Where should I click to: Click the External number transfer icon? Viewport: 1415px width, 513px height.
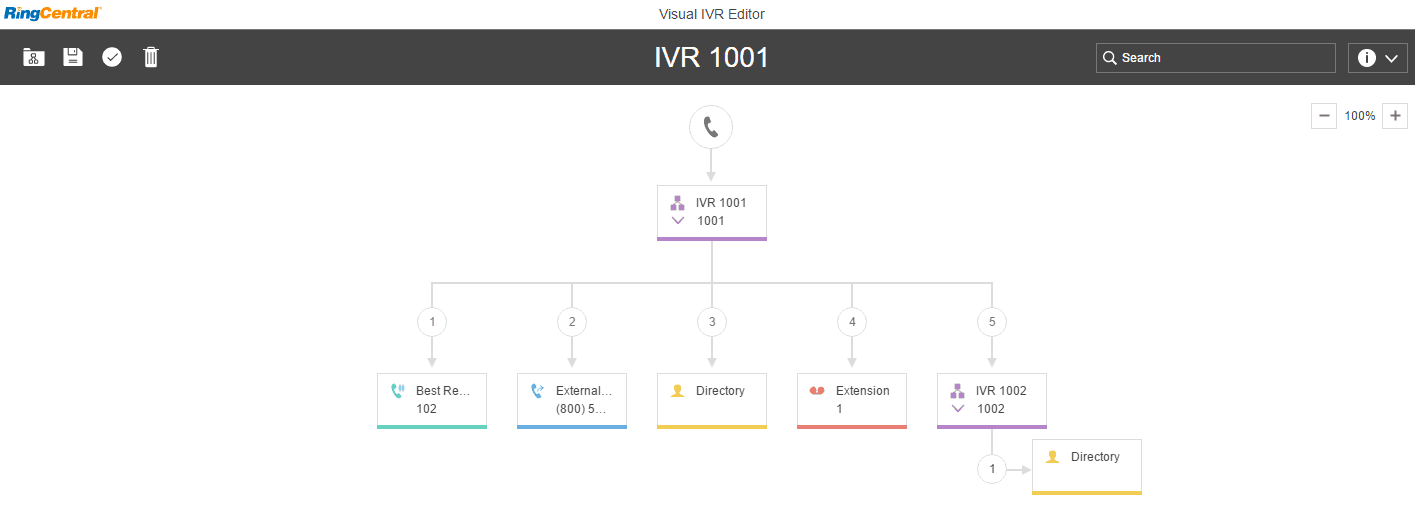(537, 391)
